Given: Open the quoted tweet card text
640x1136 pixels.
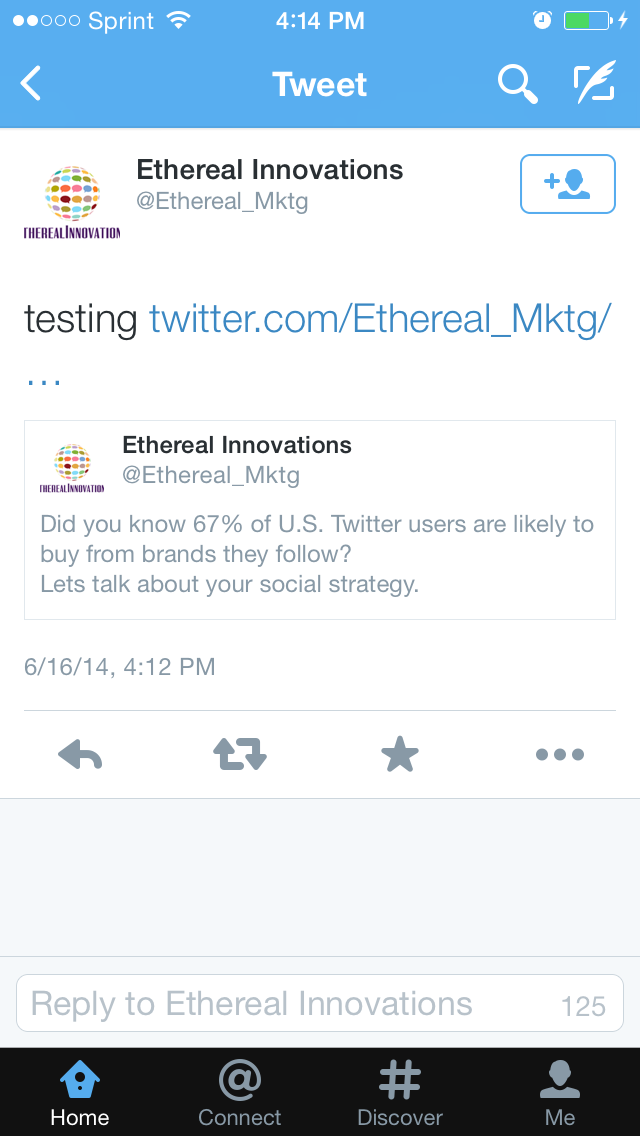Looking at the screenshot, I should 317,554.
